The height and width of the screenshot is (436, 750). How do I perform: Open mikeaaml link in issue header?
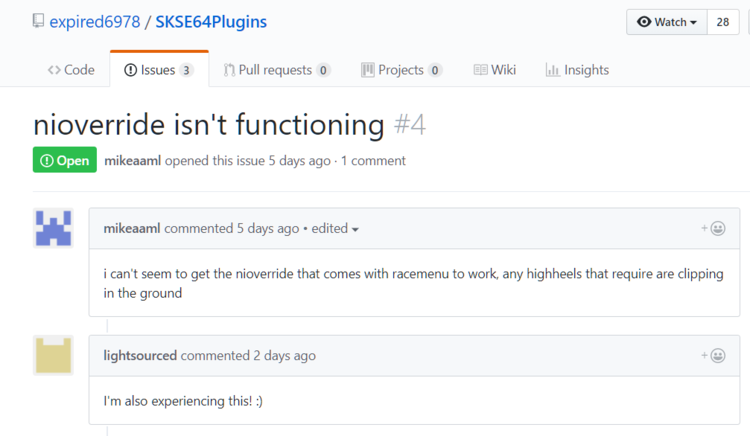(x=132, y=161)
